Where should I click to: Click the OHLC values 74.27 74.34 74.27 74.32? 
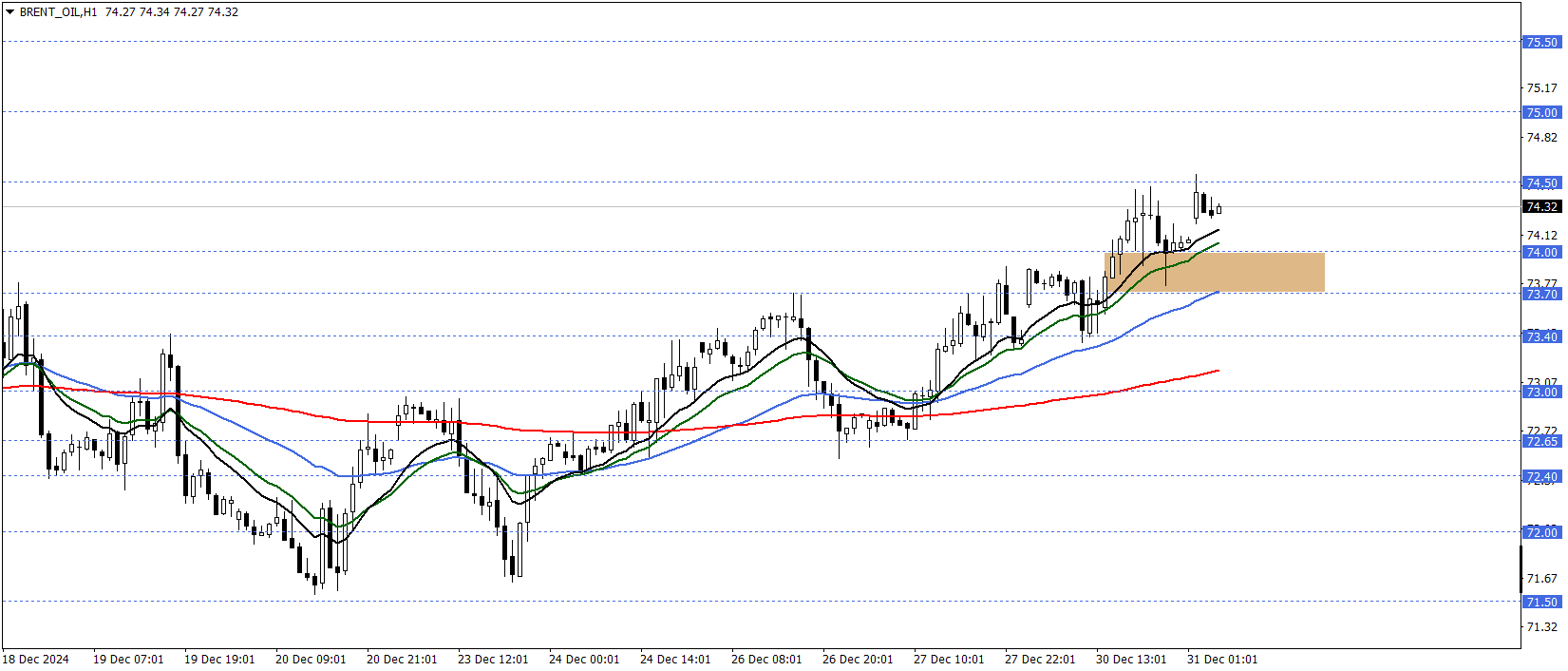coord(172,12)
